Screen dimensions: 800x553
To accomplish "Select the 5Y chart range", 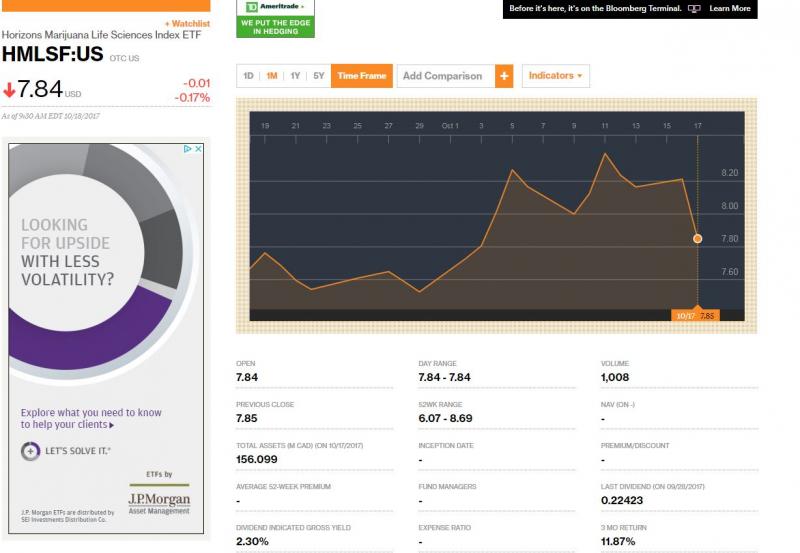I will coord(318,76).
